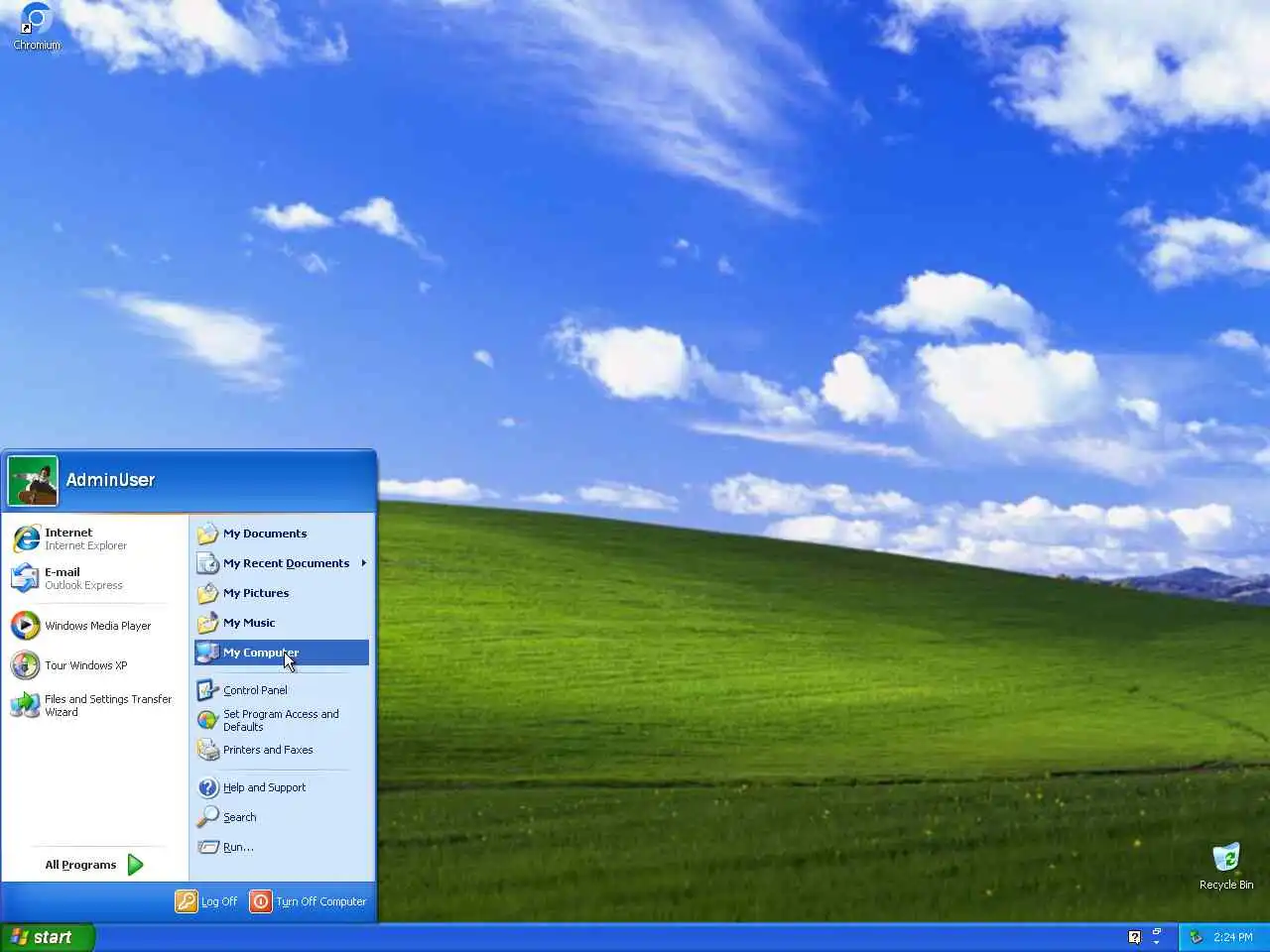Screen dimensions: 1270x952
Task: Open the Search companion
Action: [x=282, y=817]
